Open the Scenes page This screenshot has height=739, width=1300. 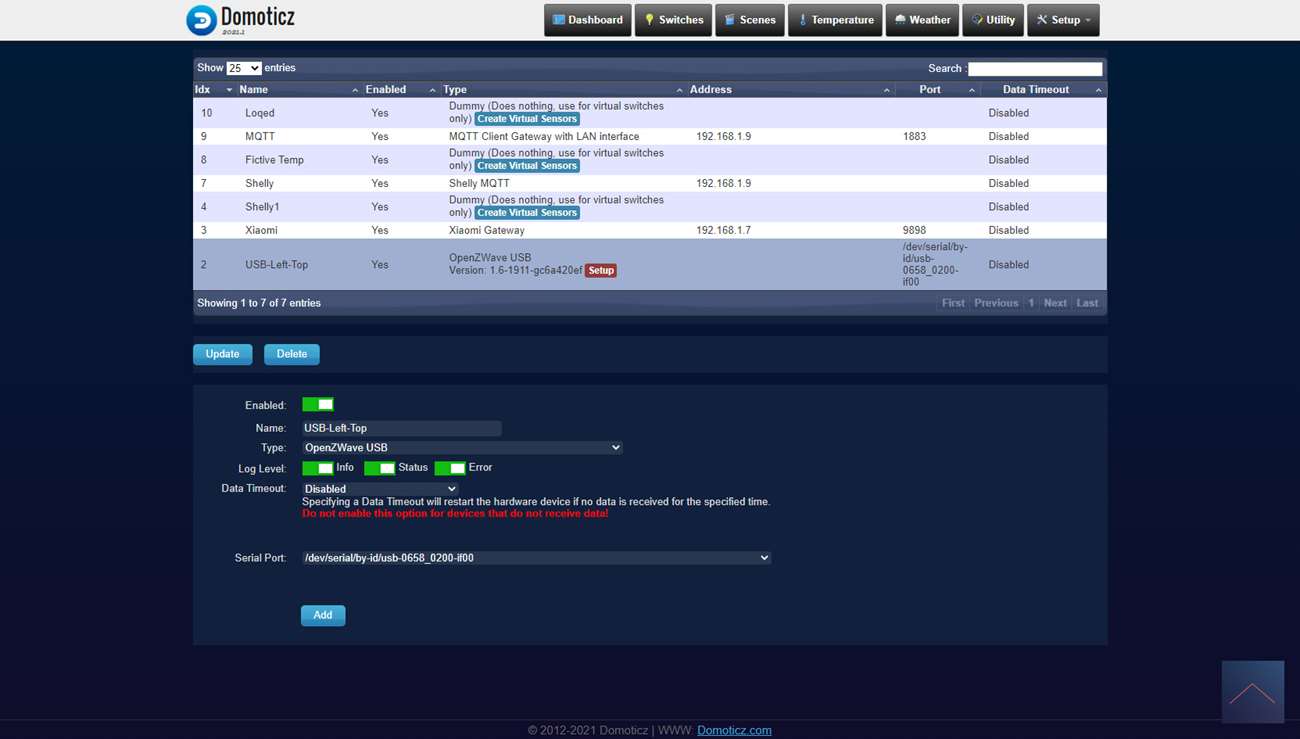tap(749, 20)
